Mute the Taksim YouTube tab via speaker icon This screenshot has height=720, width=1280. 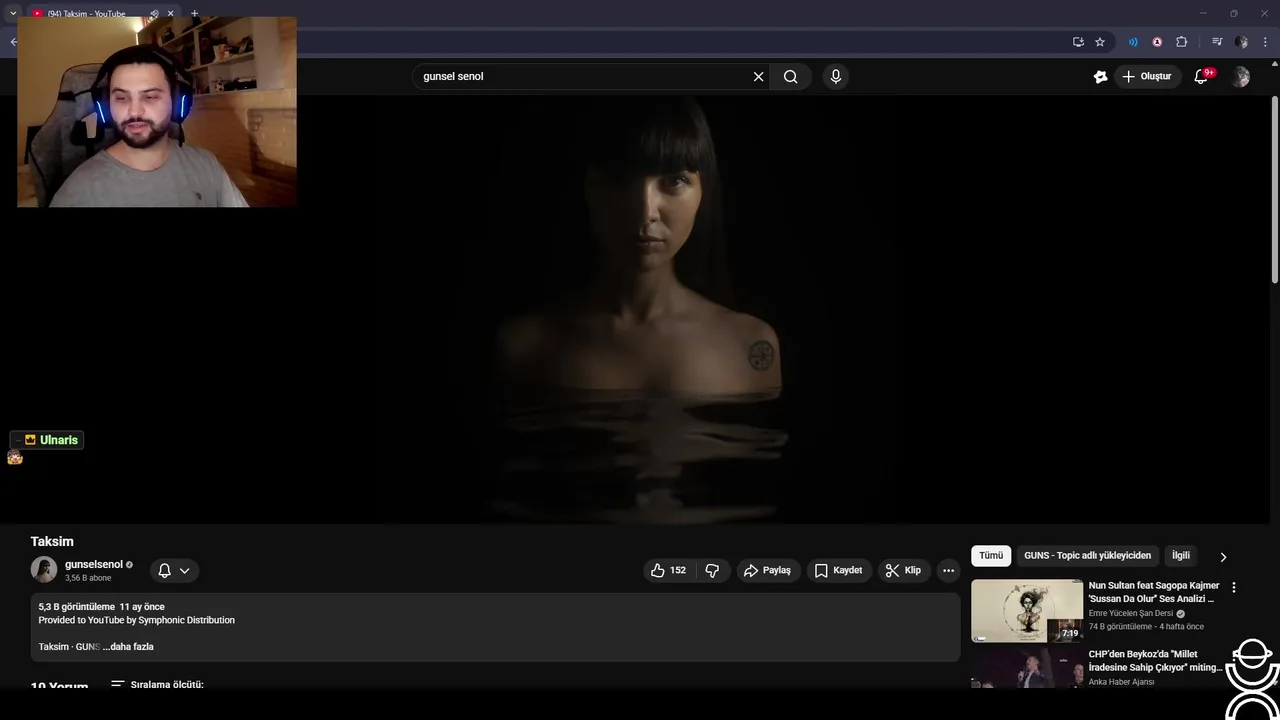[x=154, y=14]
